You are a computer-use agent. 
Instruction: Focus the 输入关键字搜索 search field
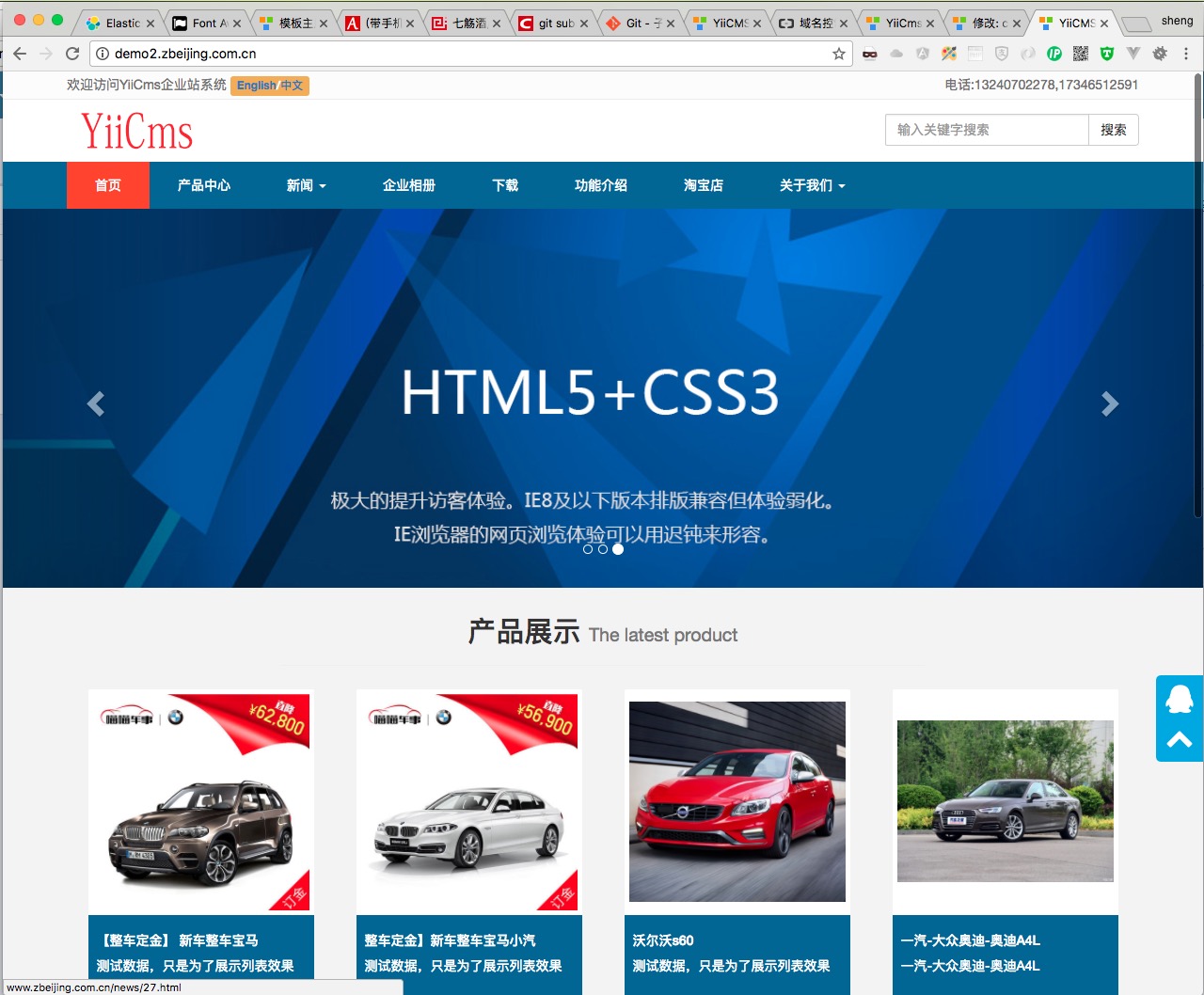tap(987, 130)
